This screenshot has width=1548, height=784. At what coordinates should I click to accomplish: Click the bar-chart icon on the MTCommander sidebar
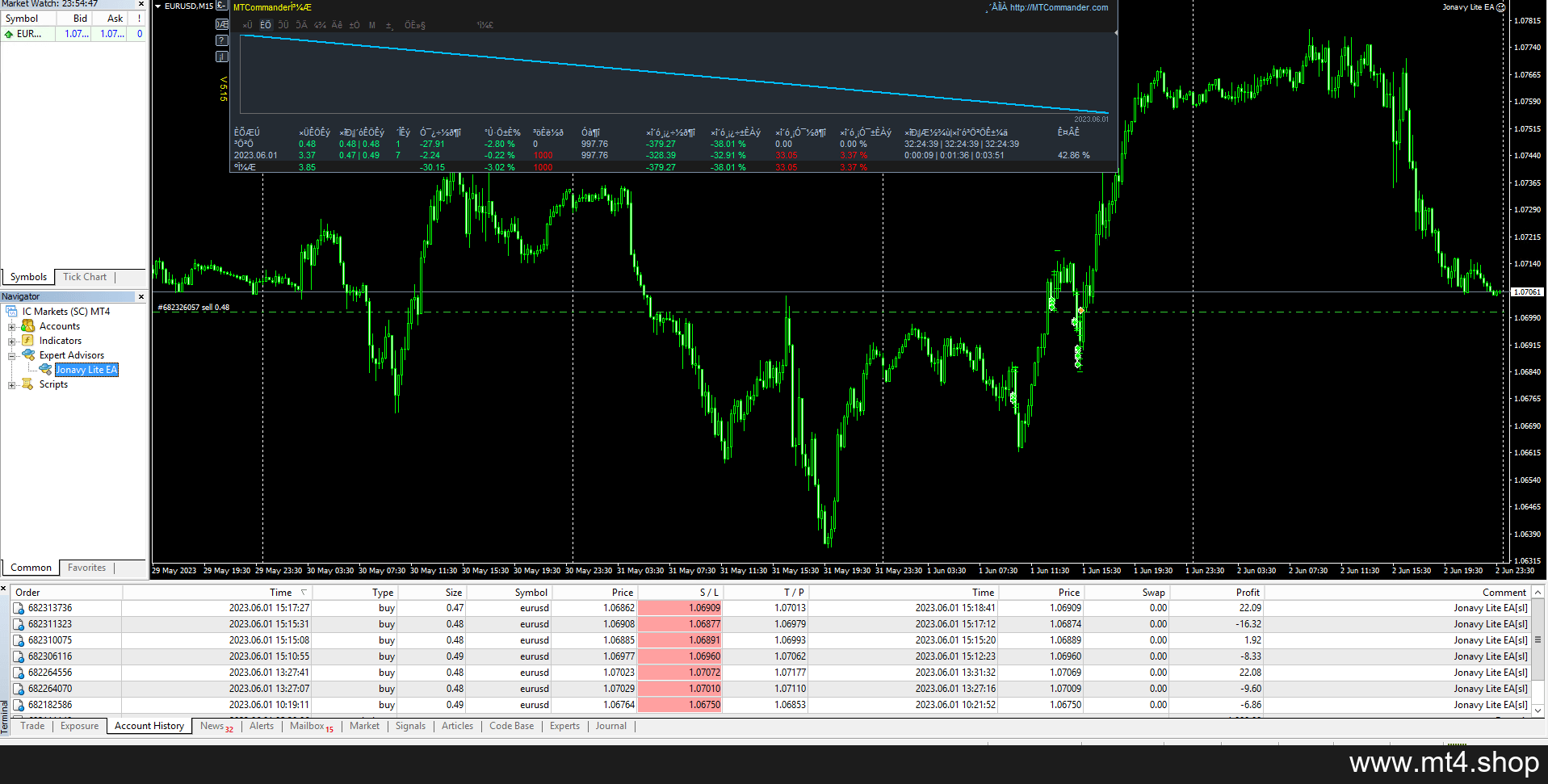coord(222,57)
